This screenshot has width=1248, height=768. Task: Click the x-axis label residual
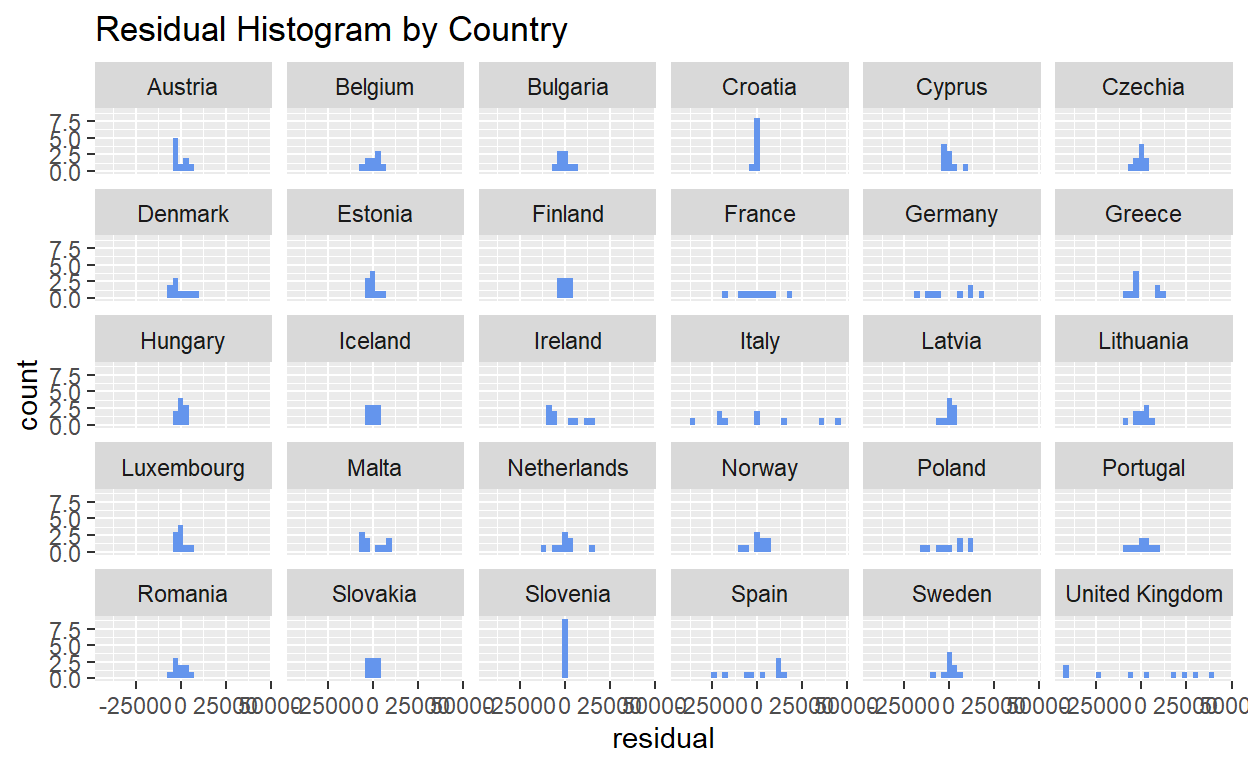[x=663, y=739]
